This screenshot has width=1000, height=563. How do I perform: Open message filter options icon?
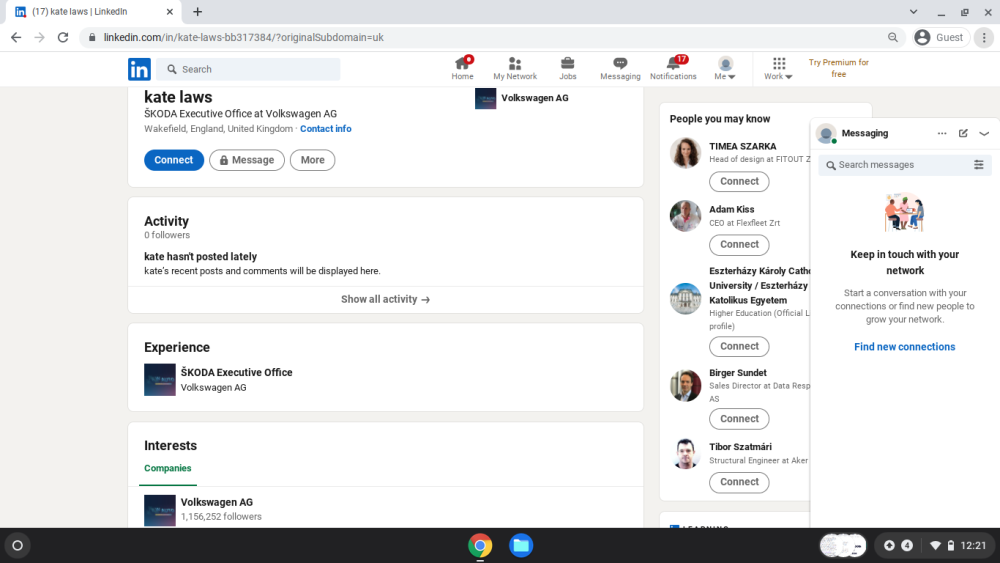[x=978, y=165]
